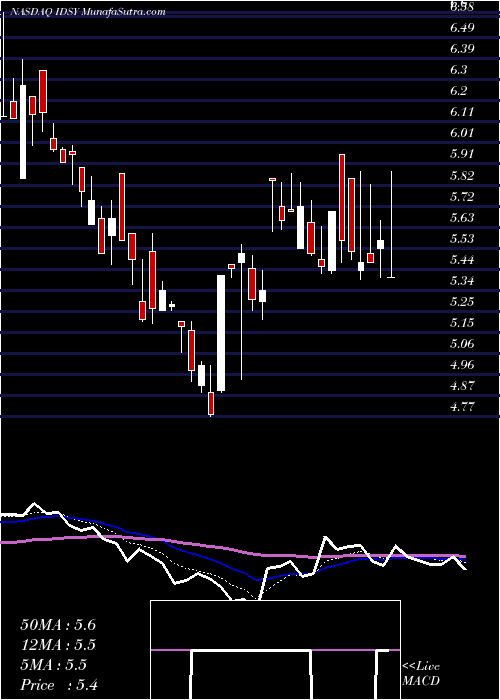Click the Price : 5.4 readout
The height and width of the screenshot is (700, 500).
click(59, 685)
